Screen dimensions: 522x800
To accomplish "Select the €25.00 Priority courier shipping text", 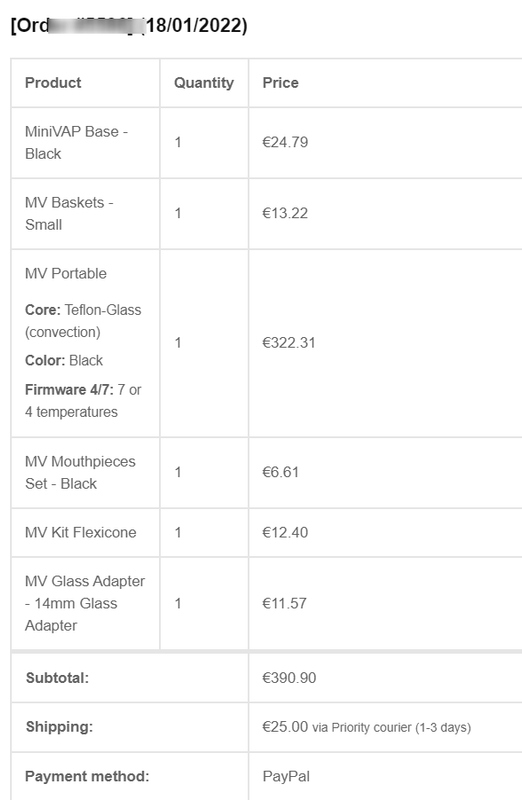I will 366,727.
